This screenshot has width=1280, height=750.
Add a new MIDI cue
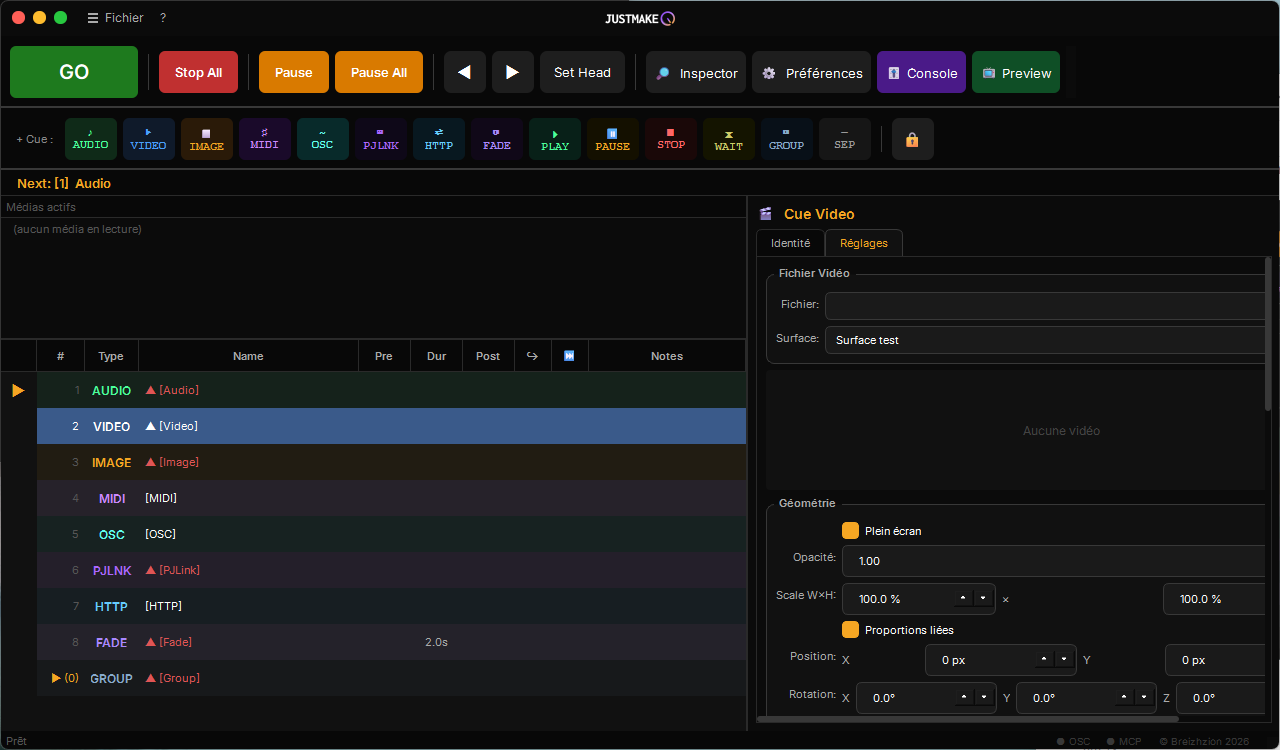coord(265,139)
